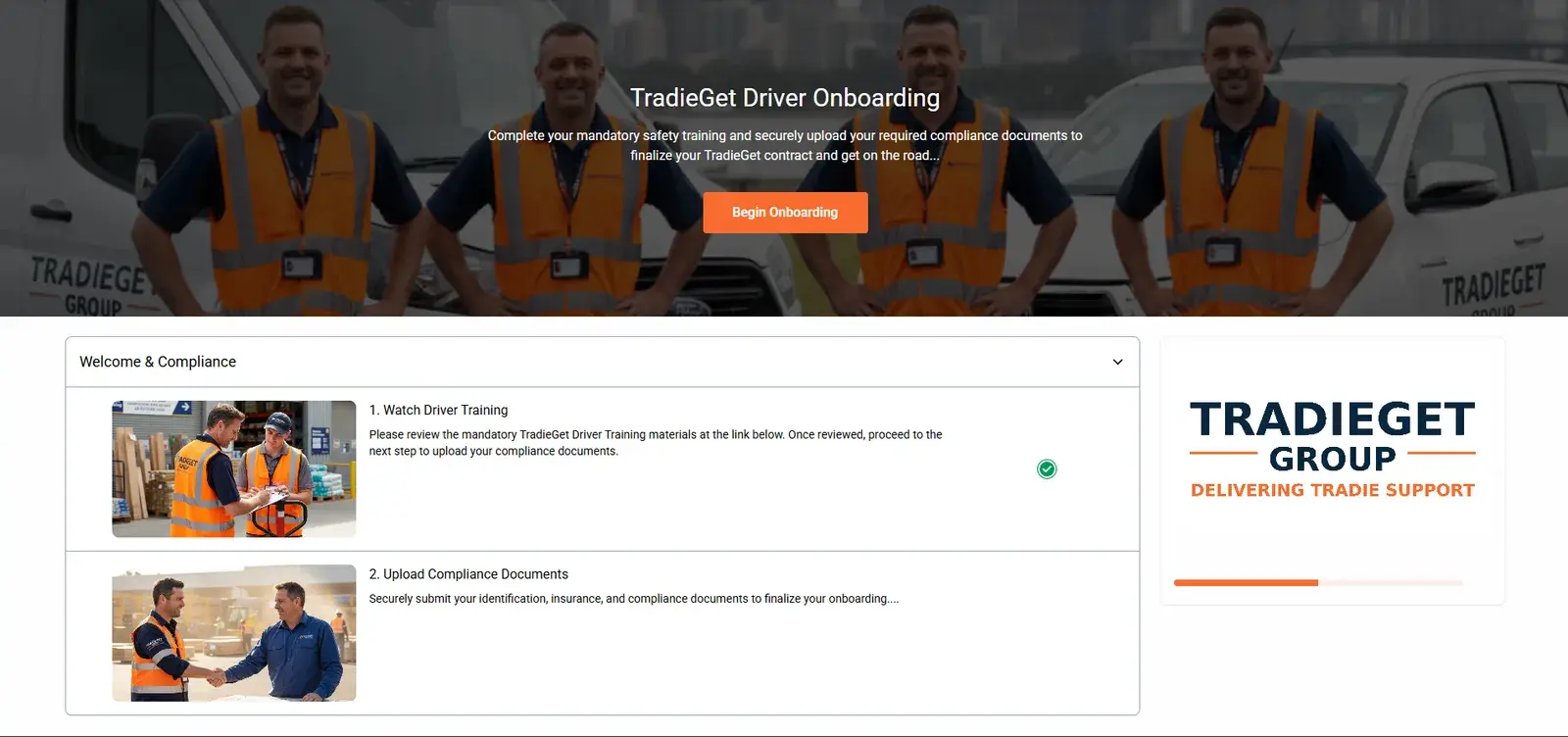Click the 'Complete your mandatory safety training' subtitle
The image size is (1568, 737).
coord(785,145)
